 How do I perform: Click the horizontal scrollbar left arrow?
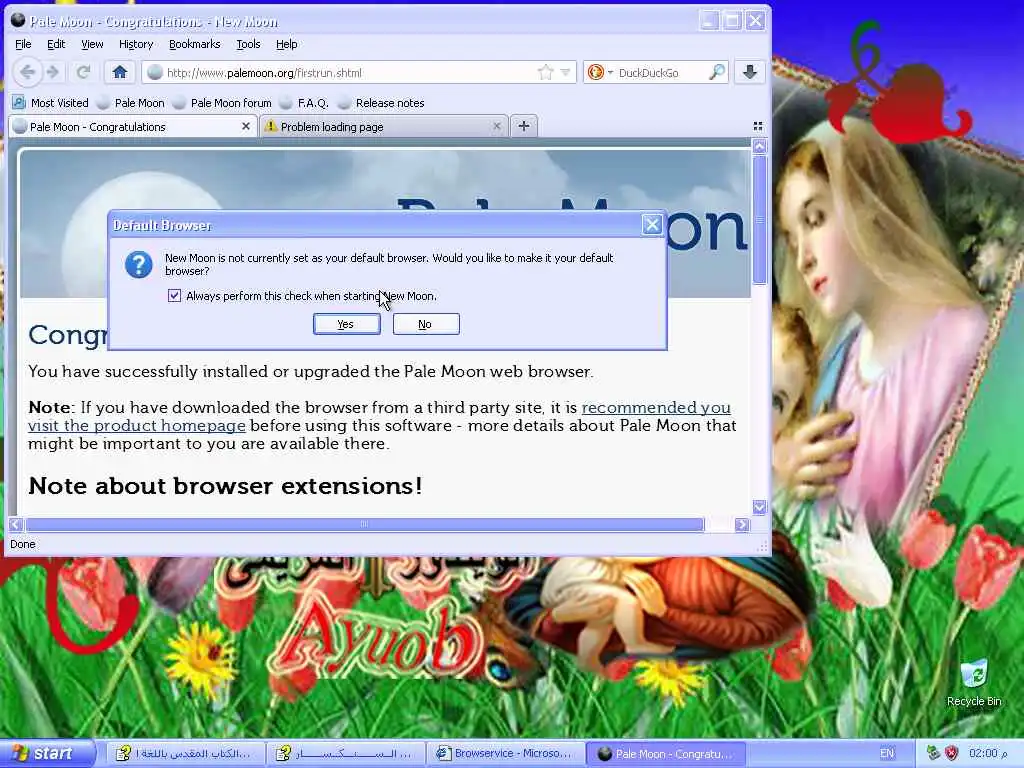tap(16, 524)
